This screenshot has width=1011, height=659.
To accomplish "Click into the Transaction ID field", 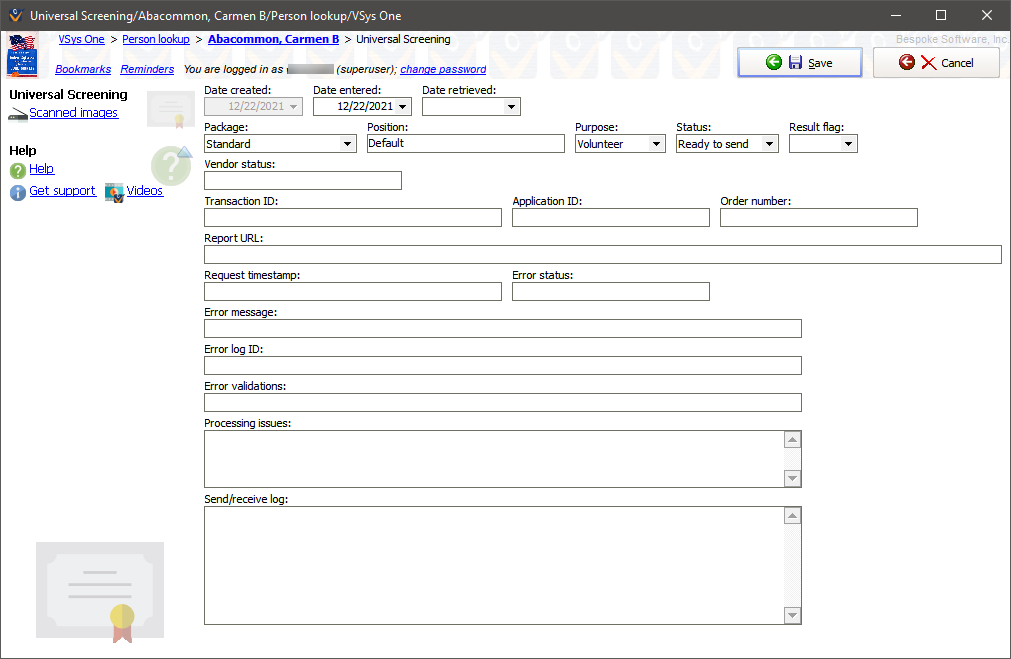I will pos(352,218).
